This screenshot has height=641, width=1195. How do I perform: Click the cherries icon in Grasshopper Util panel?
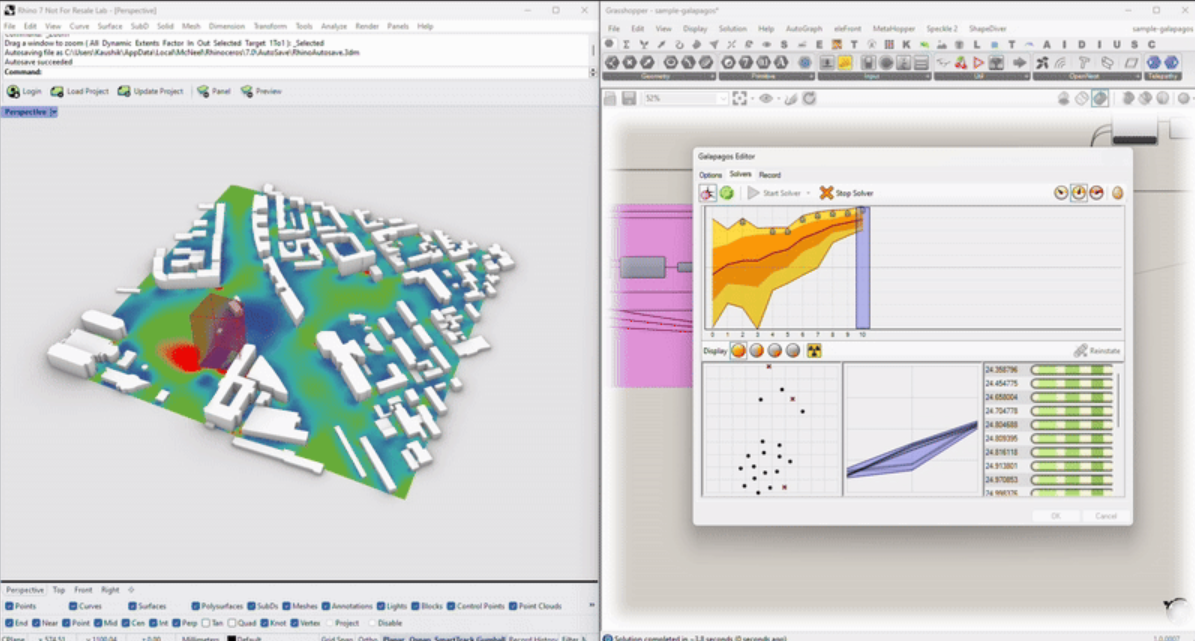(x=961, y=62)
